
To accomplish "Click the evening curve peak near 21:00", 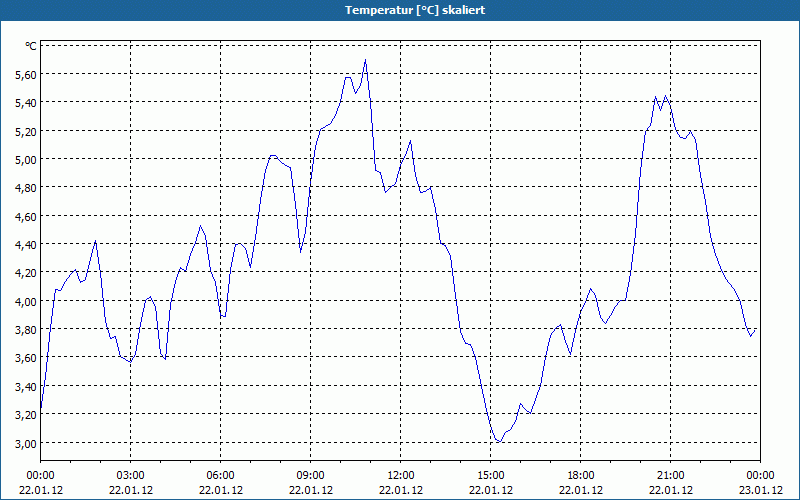I will coord(665,96).
